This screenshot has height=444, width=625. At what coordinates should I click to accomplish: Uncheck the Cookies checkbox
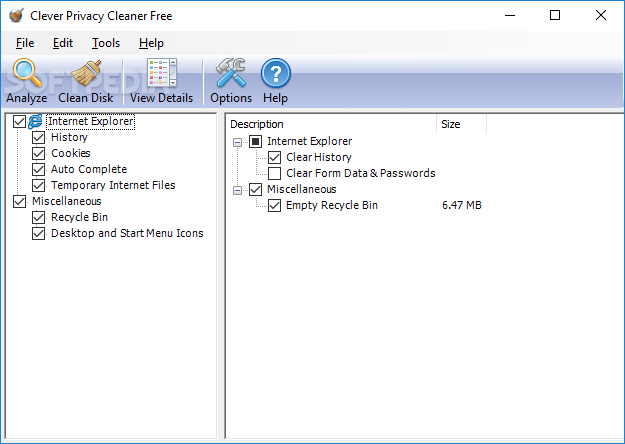(x=38, y=153)
